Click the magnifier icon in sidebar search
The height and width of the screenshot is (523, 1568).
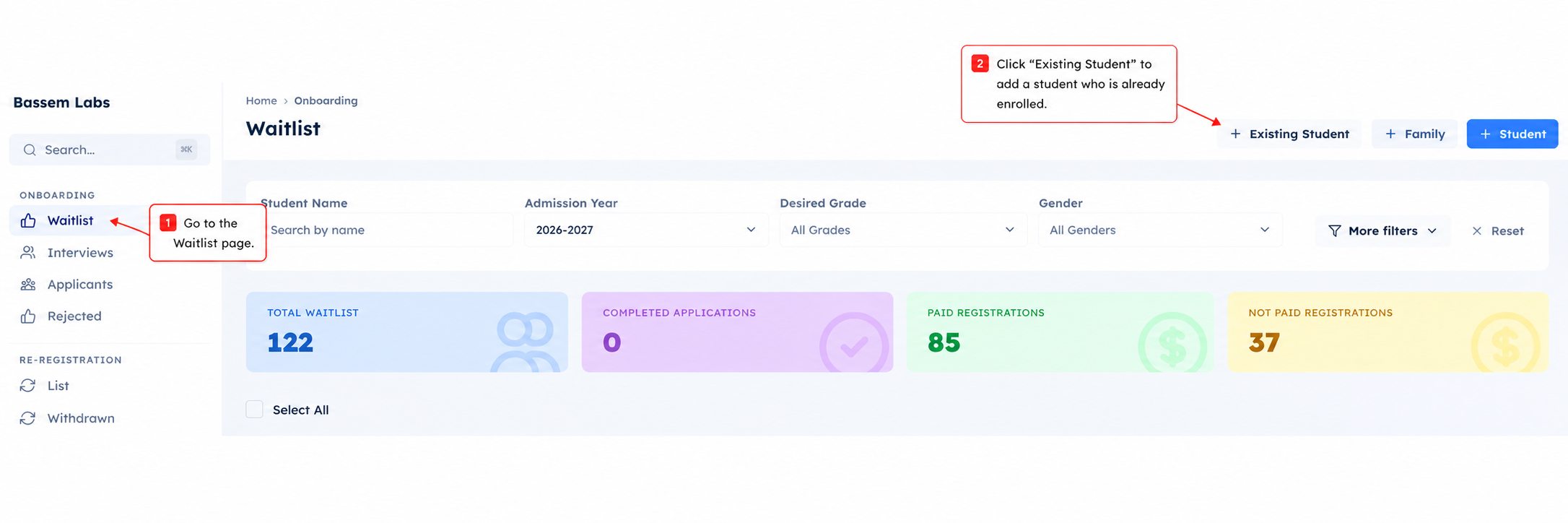pos(30,150)
